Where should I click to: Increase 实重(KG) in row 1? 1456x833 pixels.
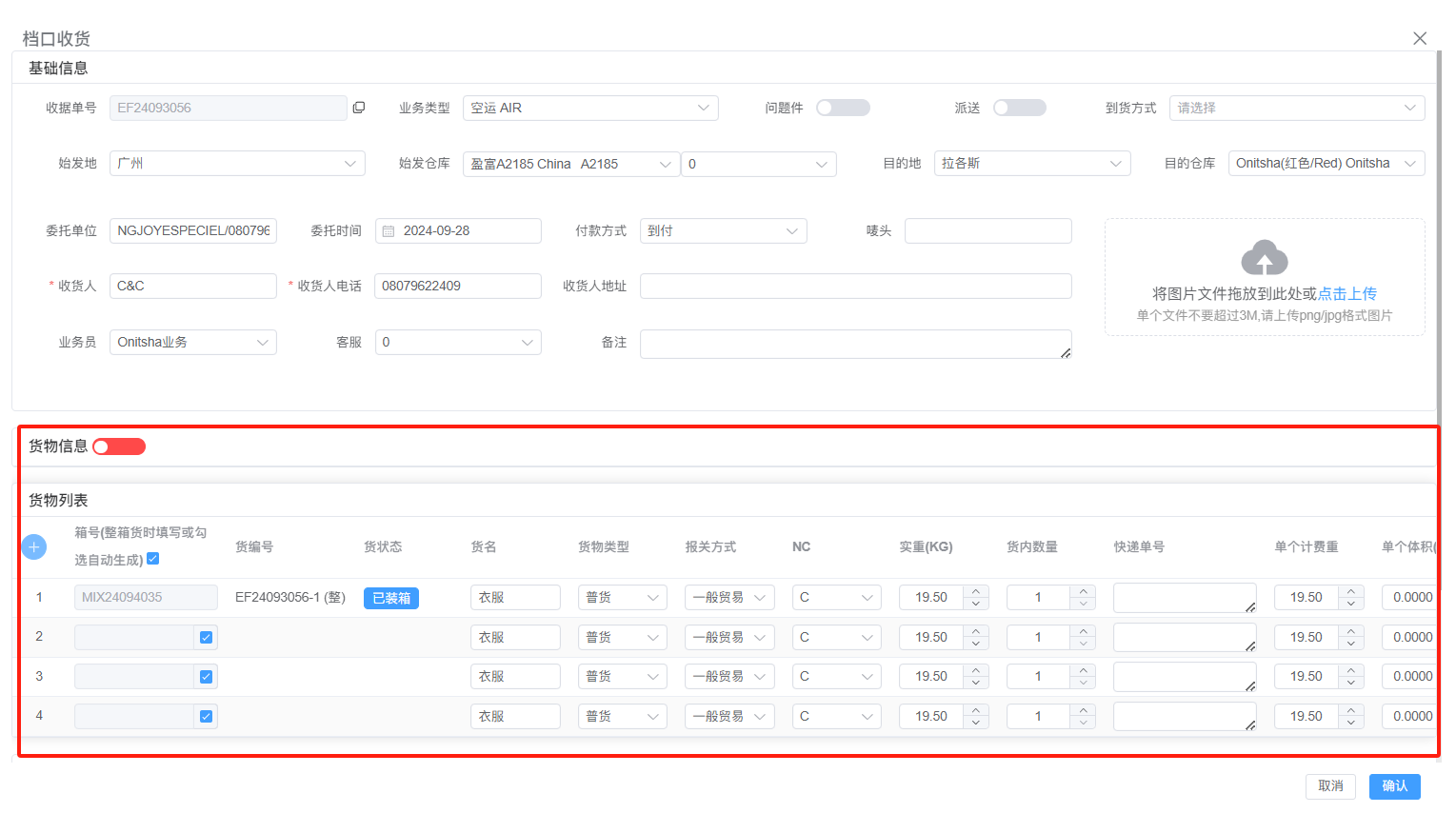click(x=976, y=591)
